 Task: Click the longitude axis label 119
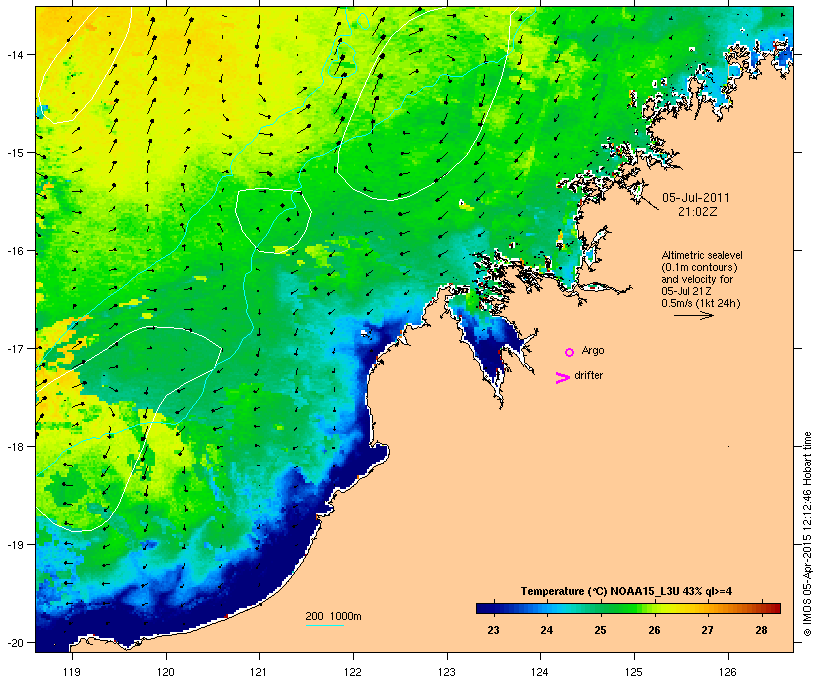72,672
